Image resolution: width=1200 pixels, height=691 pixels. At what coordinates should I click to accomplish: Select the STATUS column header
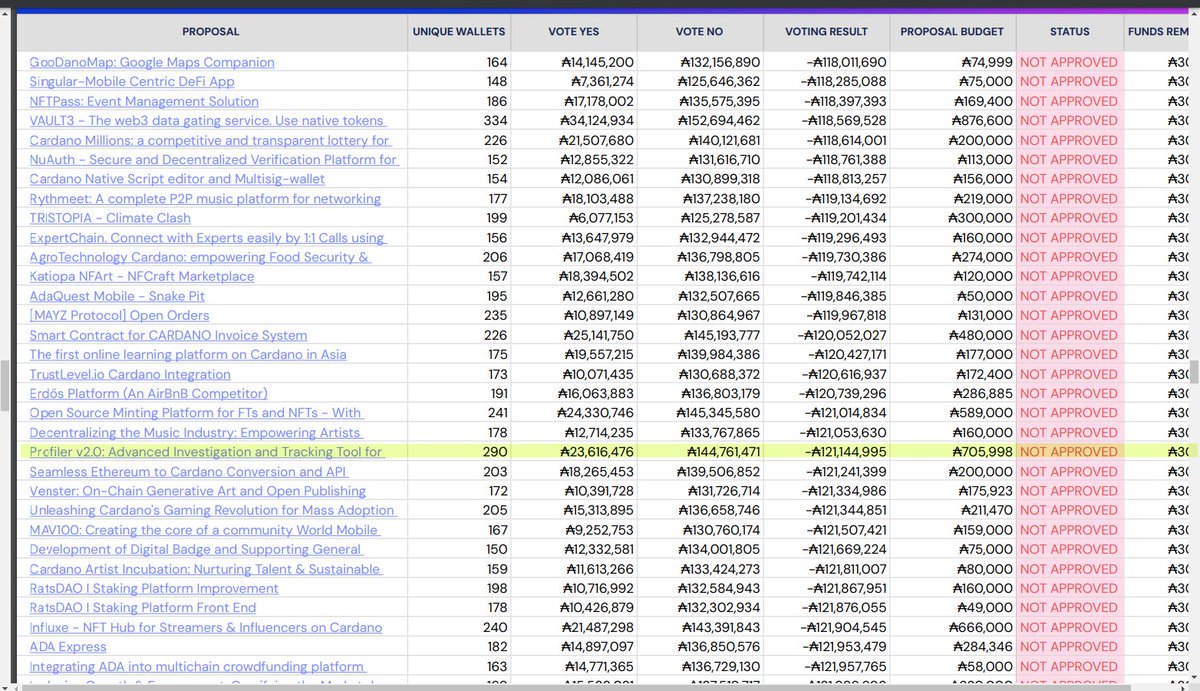tap(1069, 32)
